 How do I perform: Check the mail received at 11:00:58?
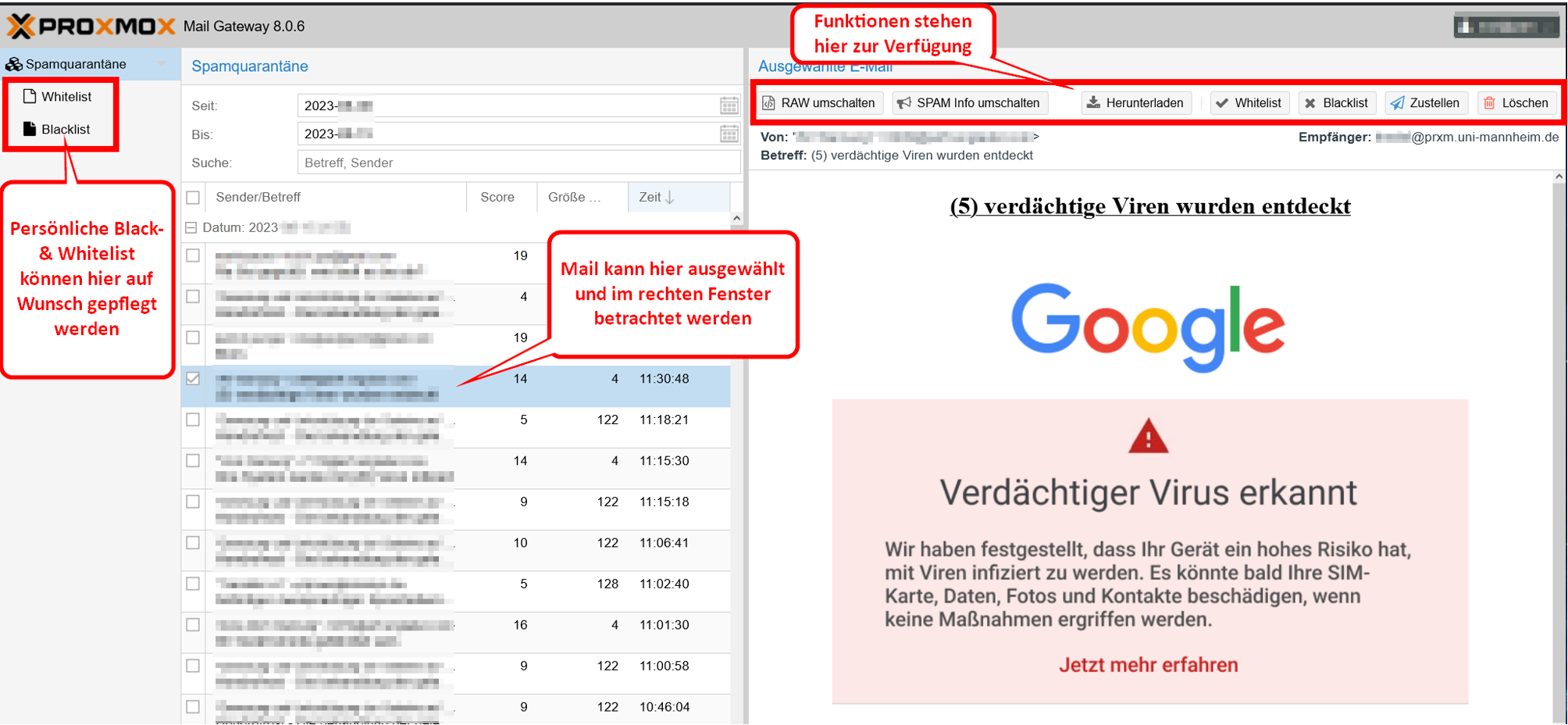193,666
